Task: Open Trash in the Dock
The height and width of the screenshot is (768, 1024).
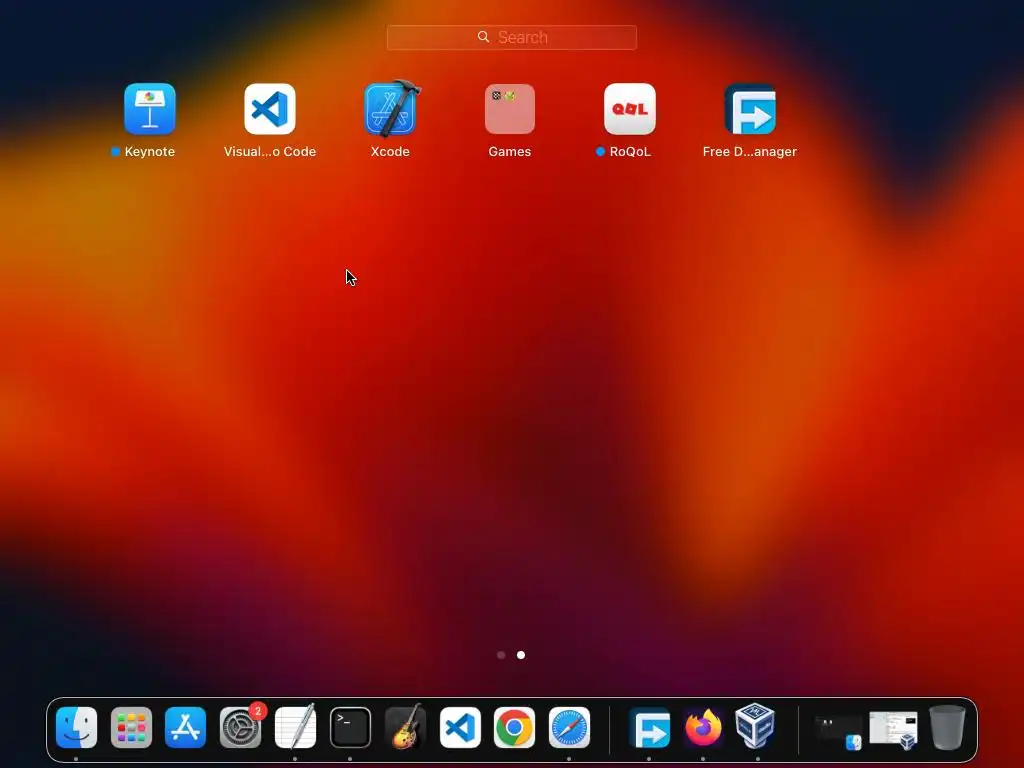Action: click(x=947, y=727)
